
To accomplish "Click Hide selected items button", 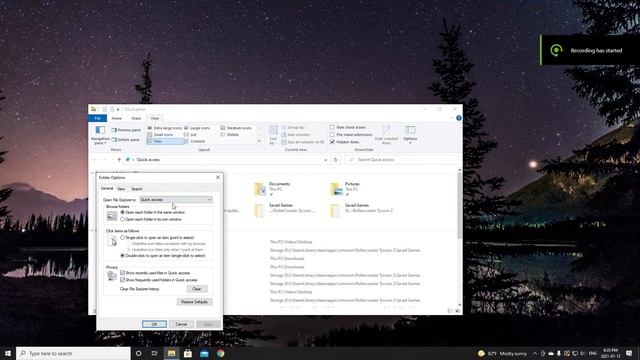I will [386, 135].
